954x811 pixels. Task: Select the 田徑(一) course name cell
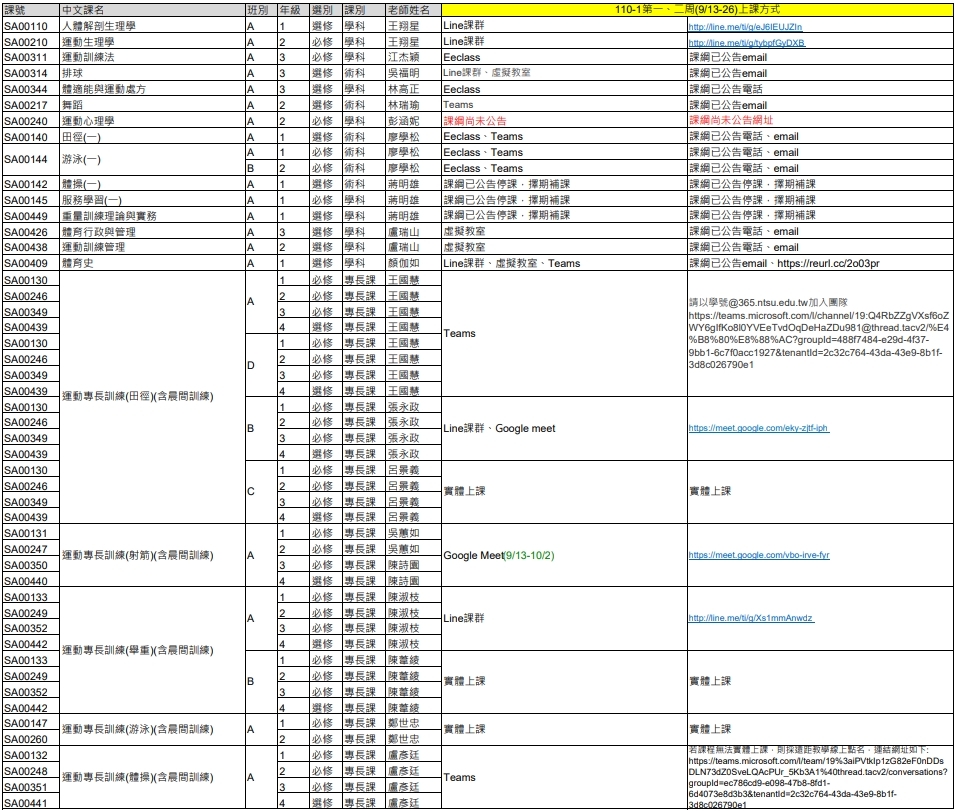pyautogui.click(x=153, y=136)
